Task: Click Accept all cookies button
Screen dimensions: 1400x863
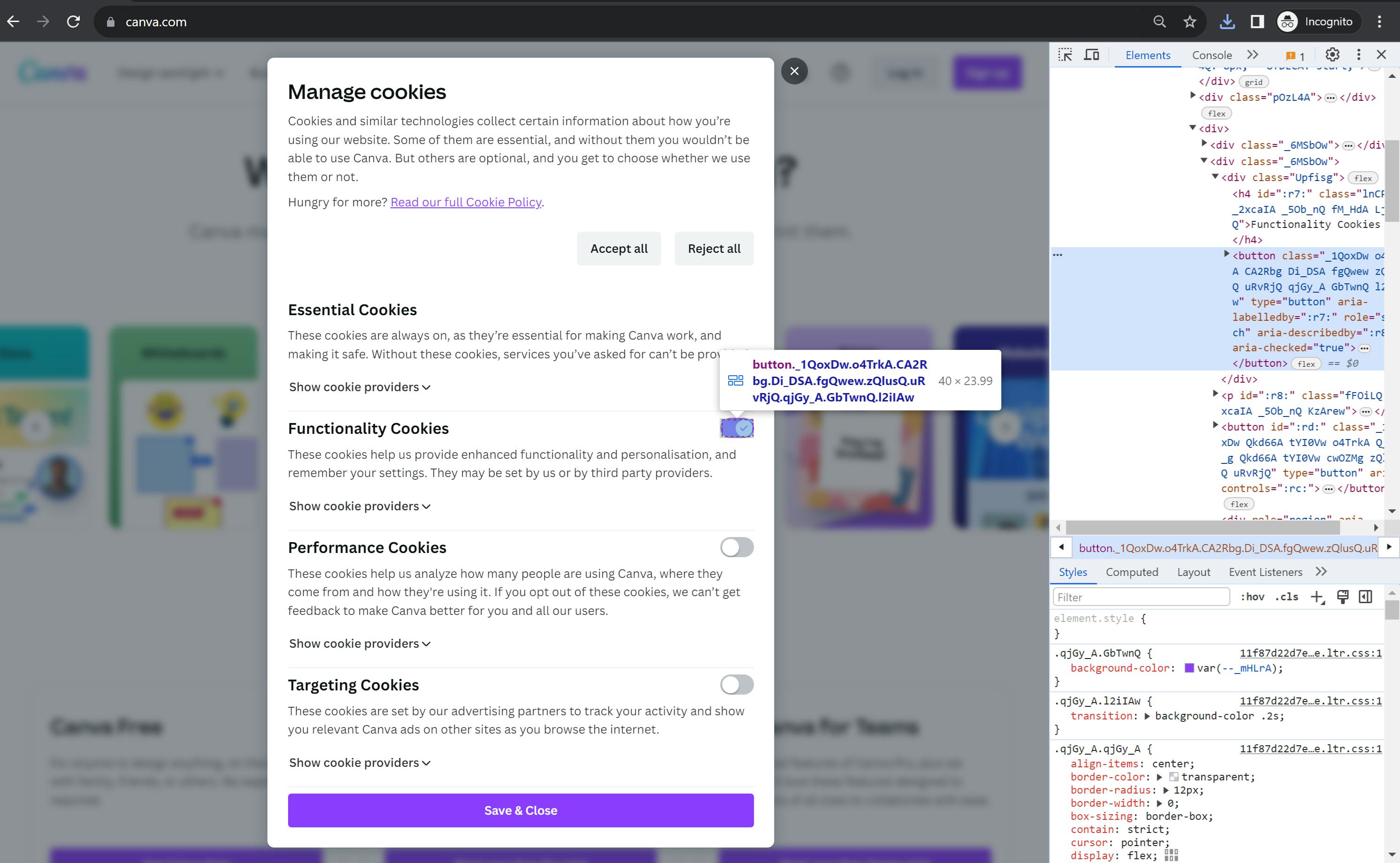Action: point(619,248)
